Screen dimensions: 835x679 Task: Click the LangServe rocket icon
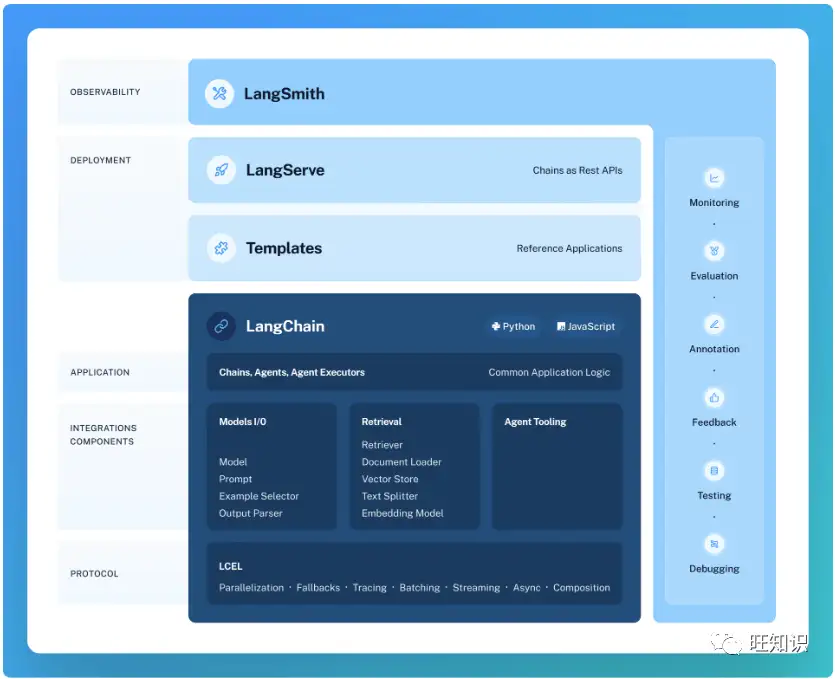coord(221,170)
